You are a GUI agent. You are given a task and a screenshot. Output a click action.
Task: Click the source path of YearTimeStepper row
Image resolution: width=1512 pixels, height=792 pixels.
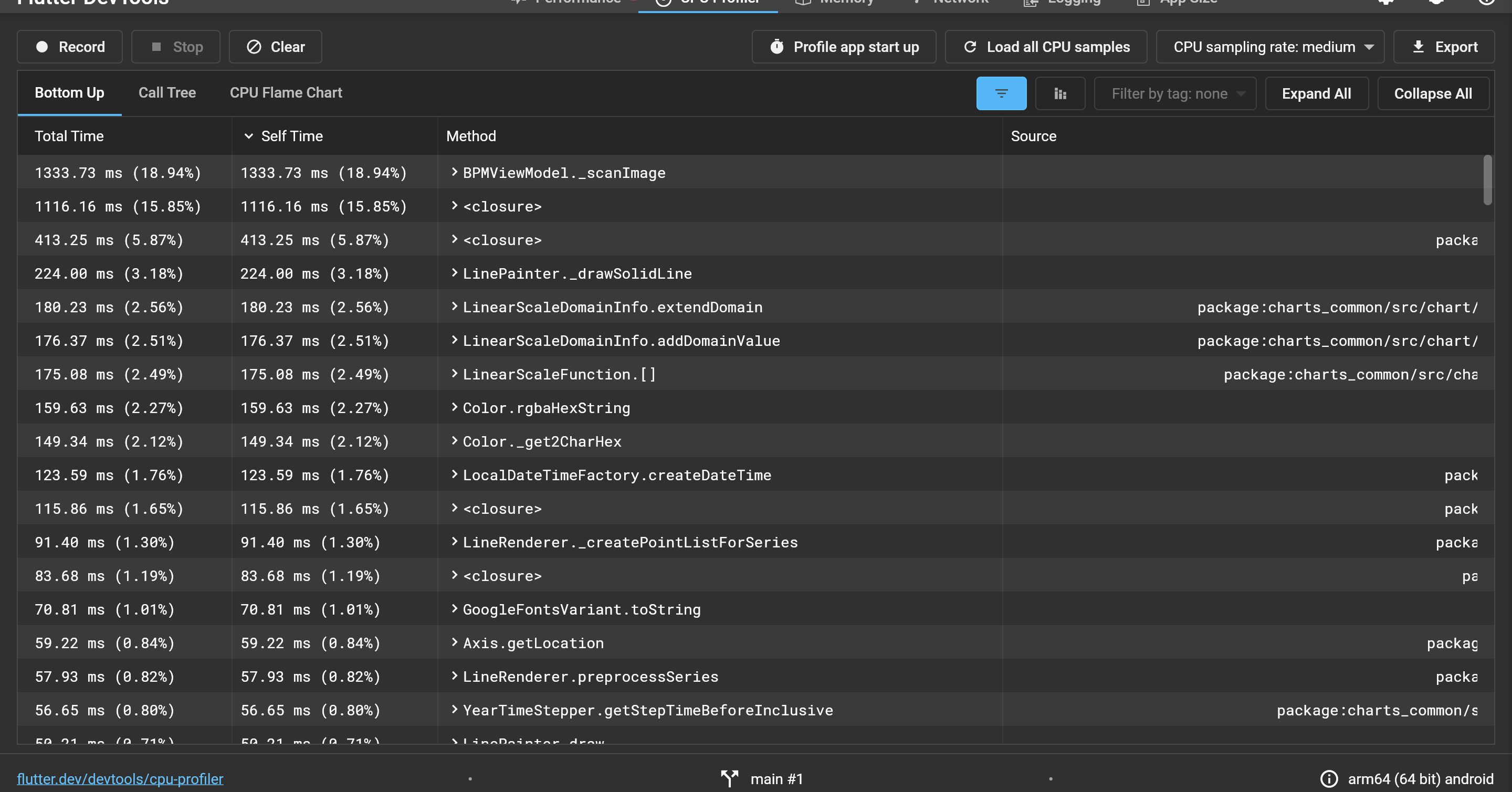[1377, 711]
